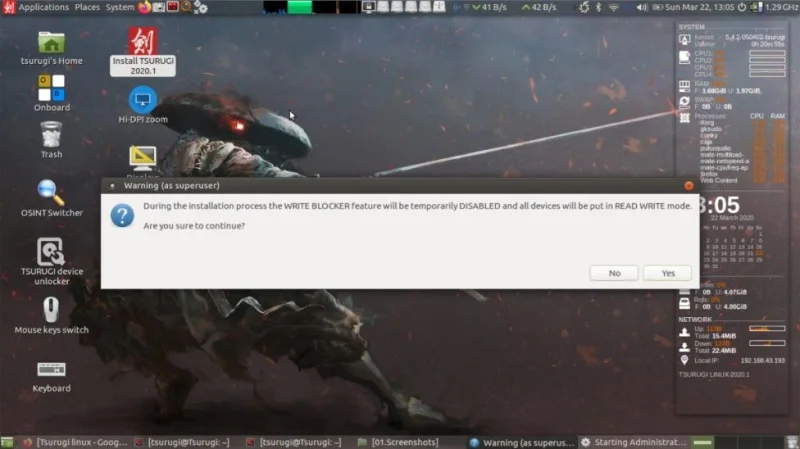Screen dimensions: 800x449
Task: Click the workspace switcher in bottom panel
Action: [x=737, y=442]
